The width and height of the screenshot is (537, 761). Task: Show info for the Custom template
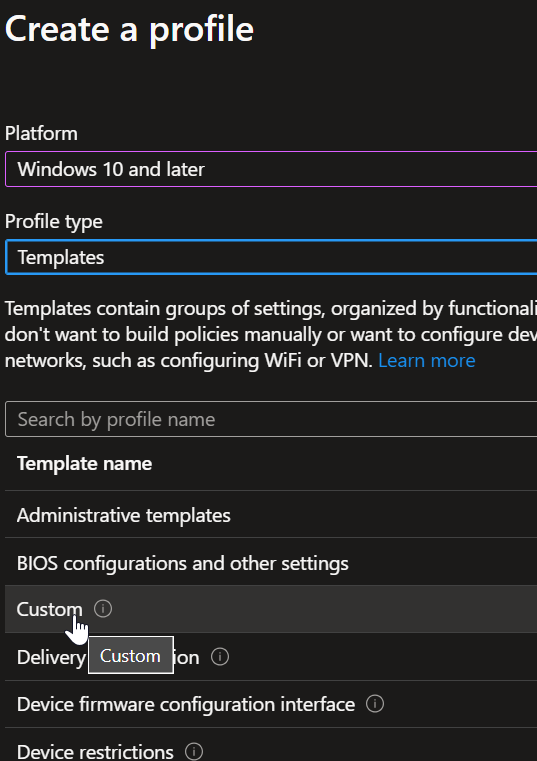pyautogui.click(x=103, y=608)
